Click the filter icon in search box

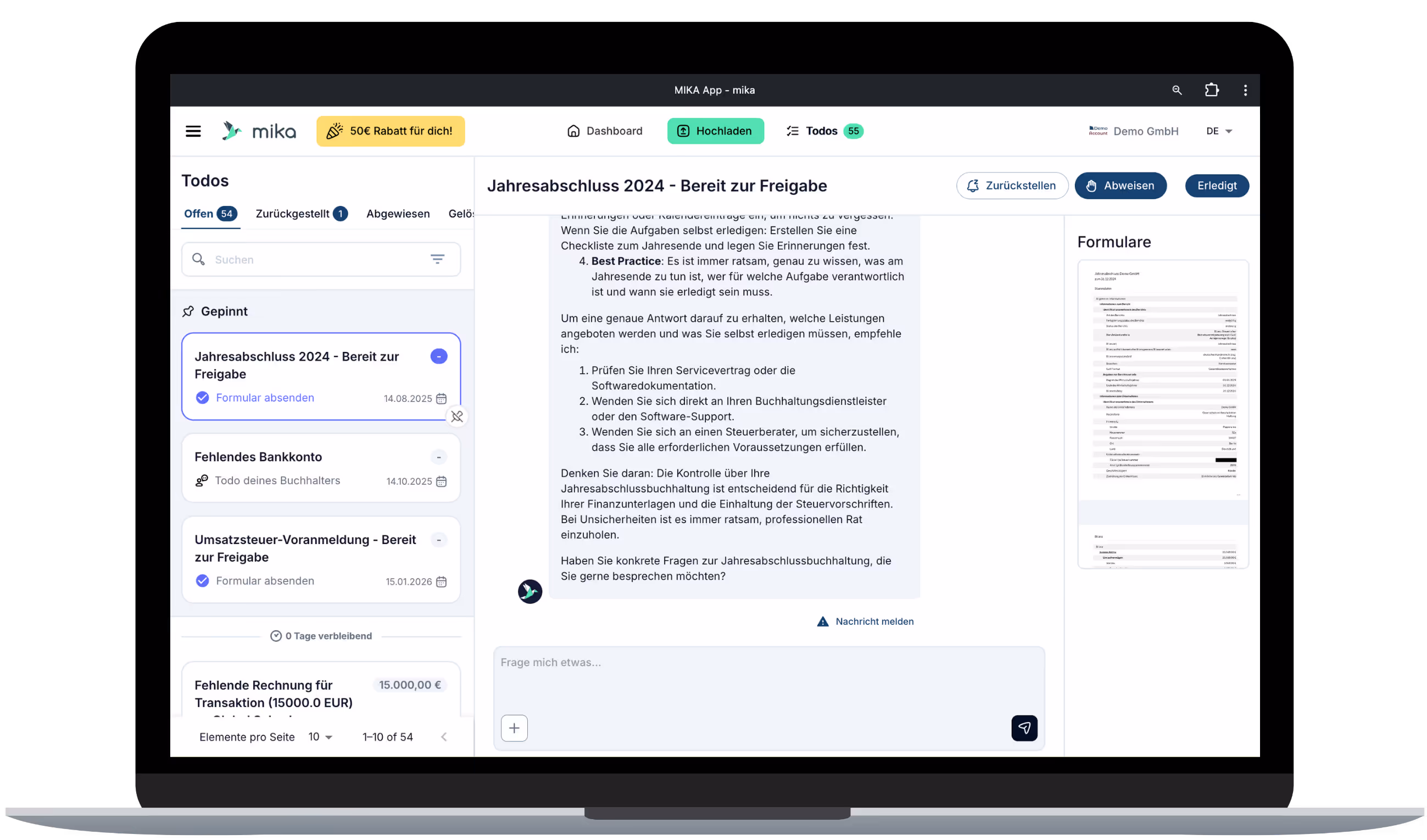pos(437,259)
